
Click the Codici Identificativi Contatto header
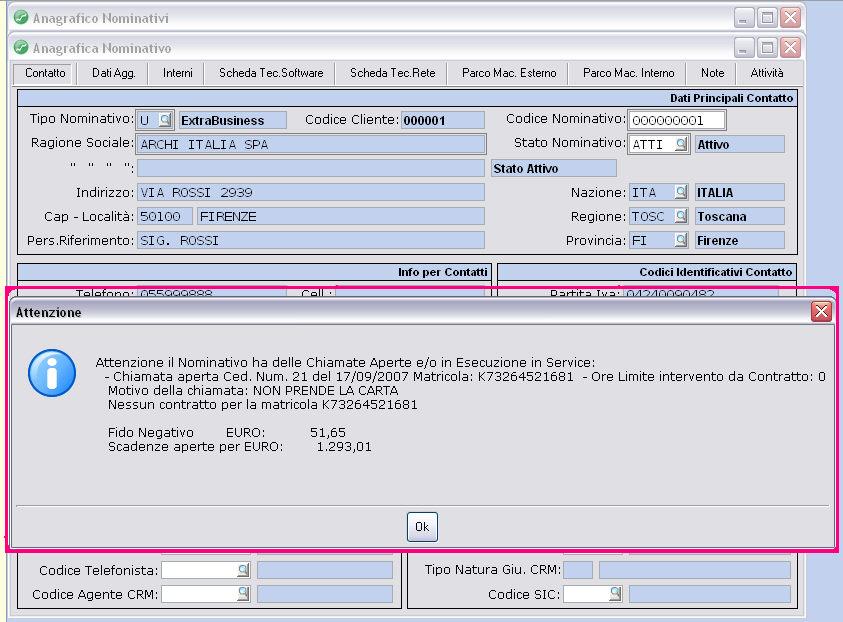716,272
